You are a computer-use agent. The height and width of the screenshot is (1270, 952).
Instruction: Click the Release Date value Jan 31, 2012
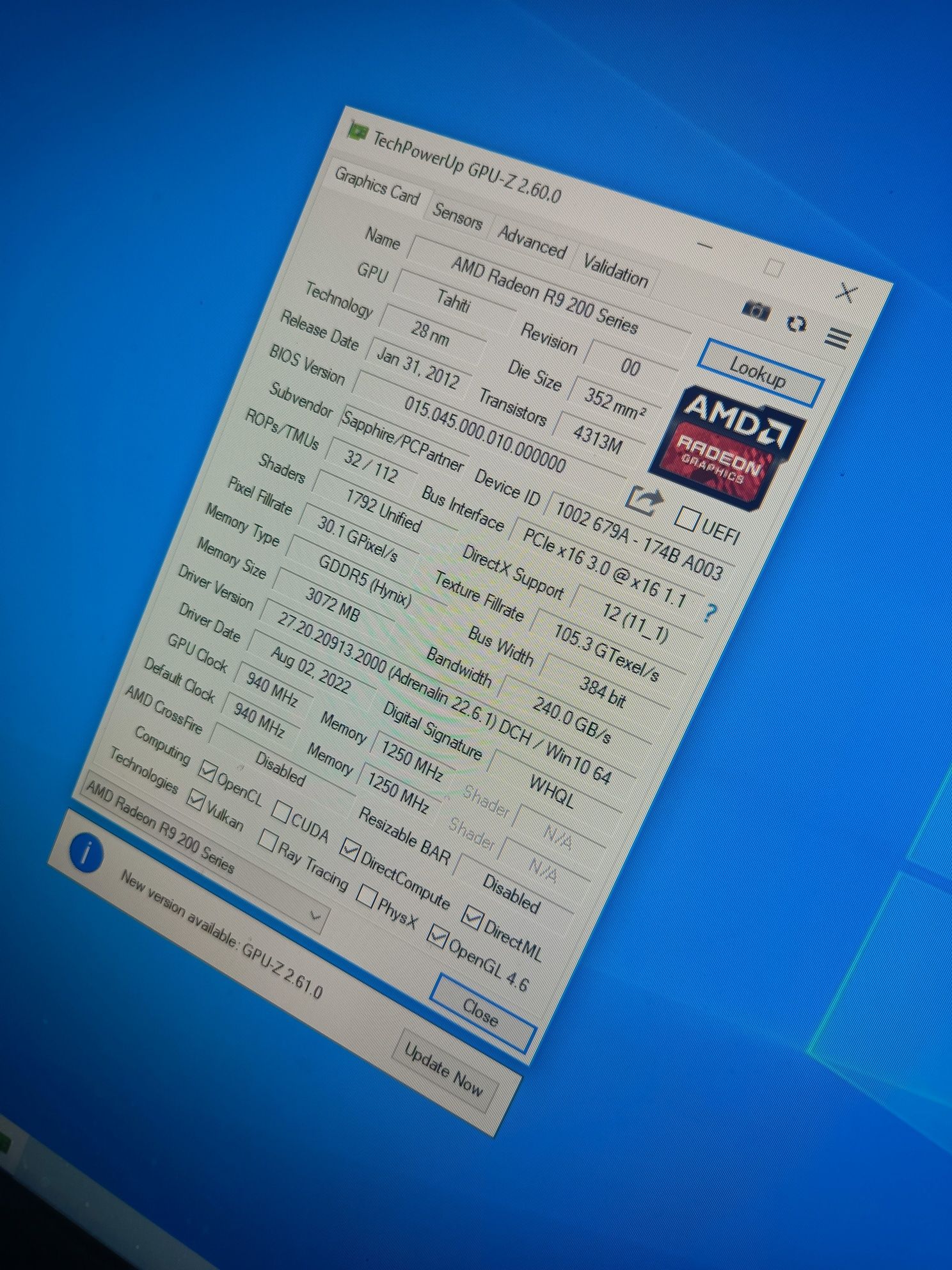(x=418, y=368)
